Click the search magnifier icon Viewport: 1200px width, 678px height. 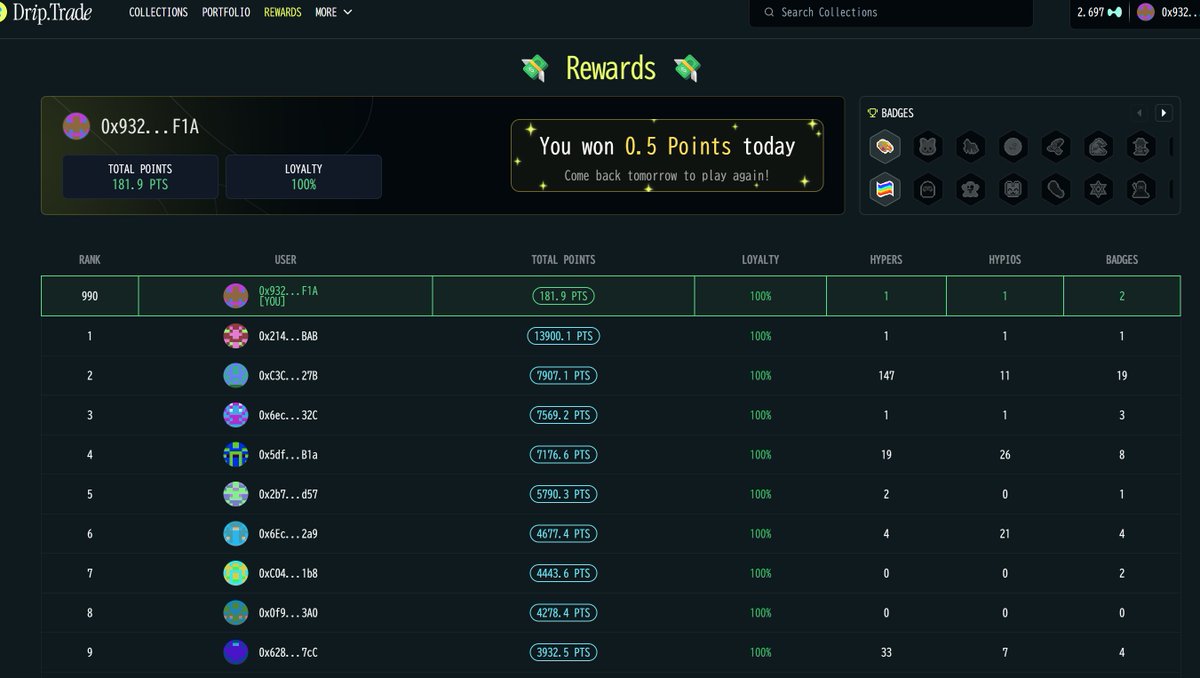(769, 12)
